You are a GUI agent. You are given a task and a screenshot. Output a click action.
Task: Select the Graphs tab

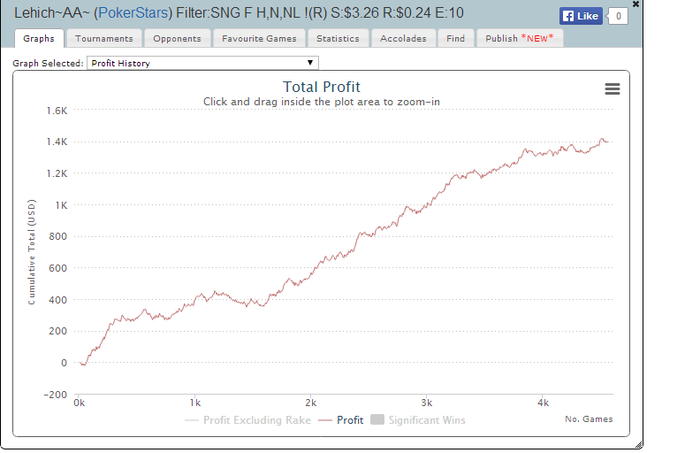39,38
